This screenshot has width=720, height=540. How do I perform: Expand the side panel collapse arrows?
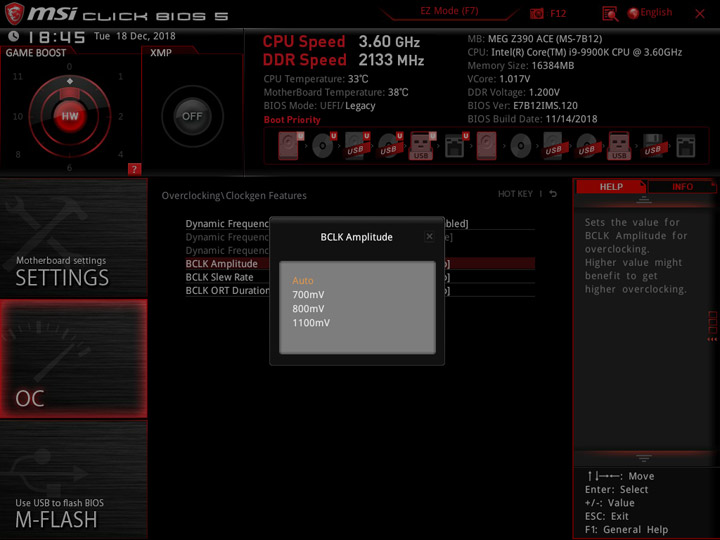click(x=712, y=339)
